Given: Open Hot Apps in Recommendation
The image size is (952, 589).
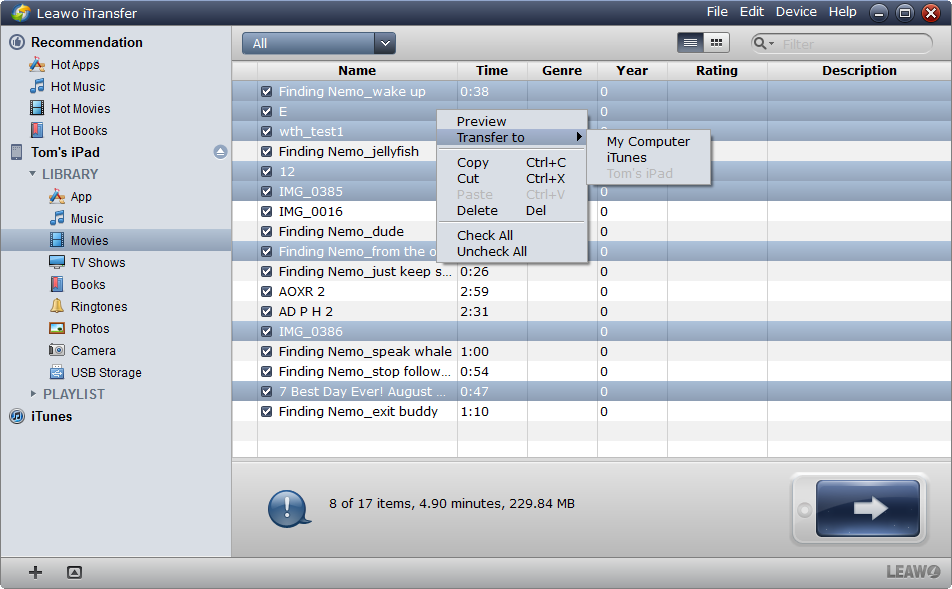Looking at the screenshot, I should click(x=75, y=64).
